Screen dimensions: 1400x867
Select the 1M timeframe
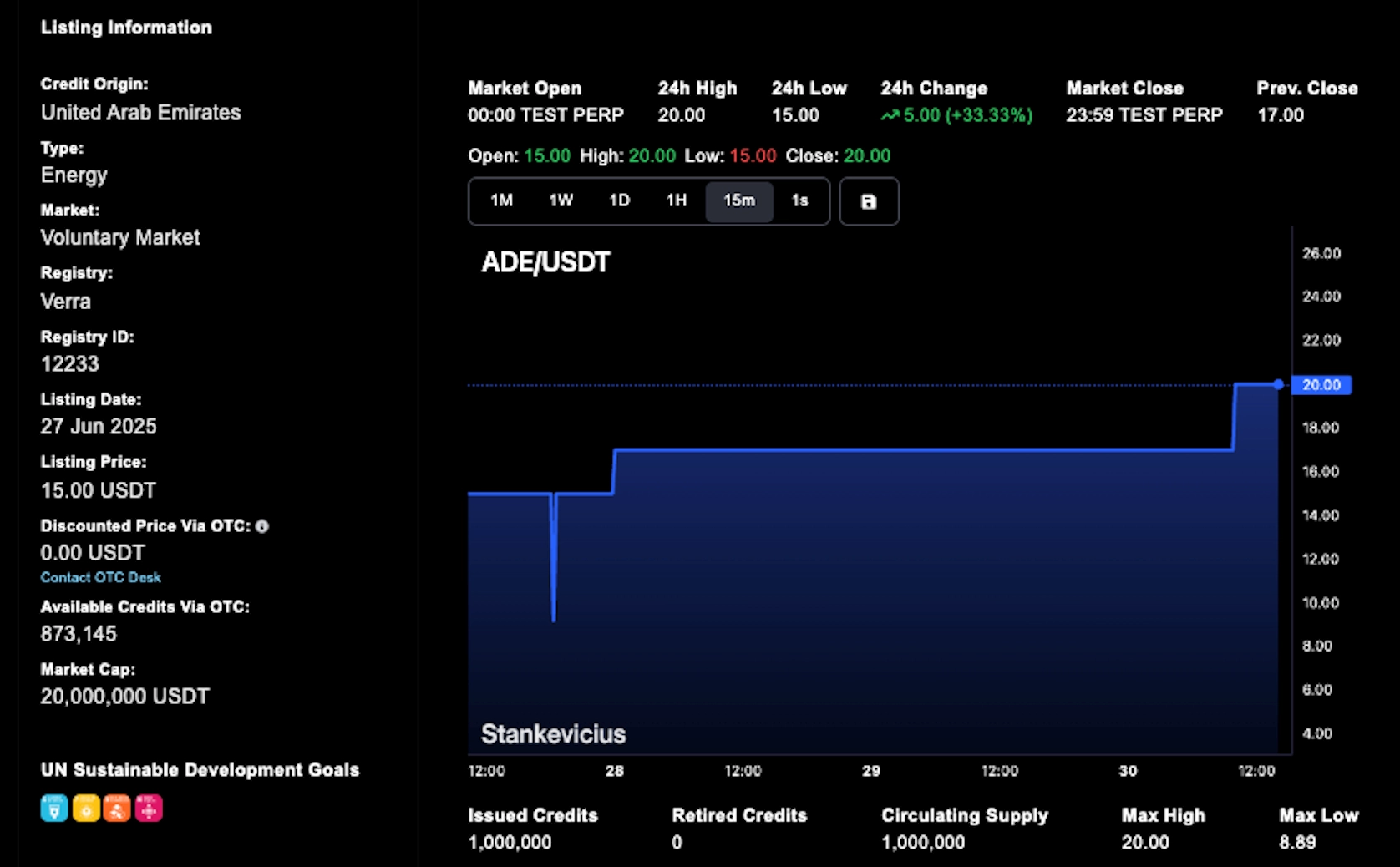(x=501, y=200)
